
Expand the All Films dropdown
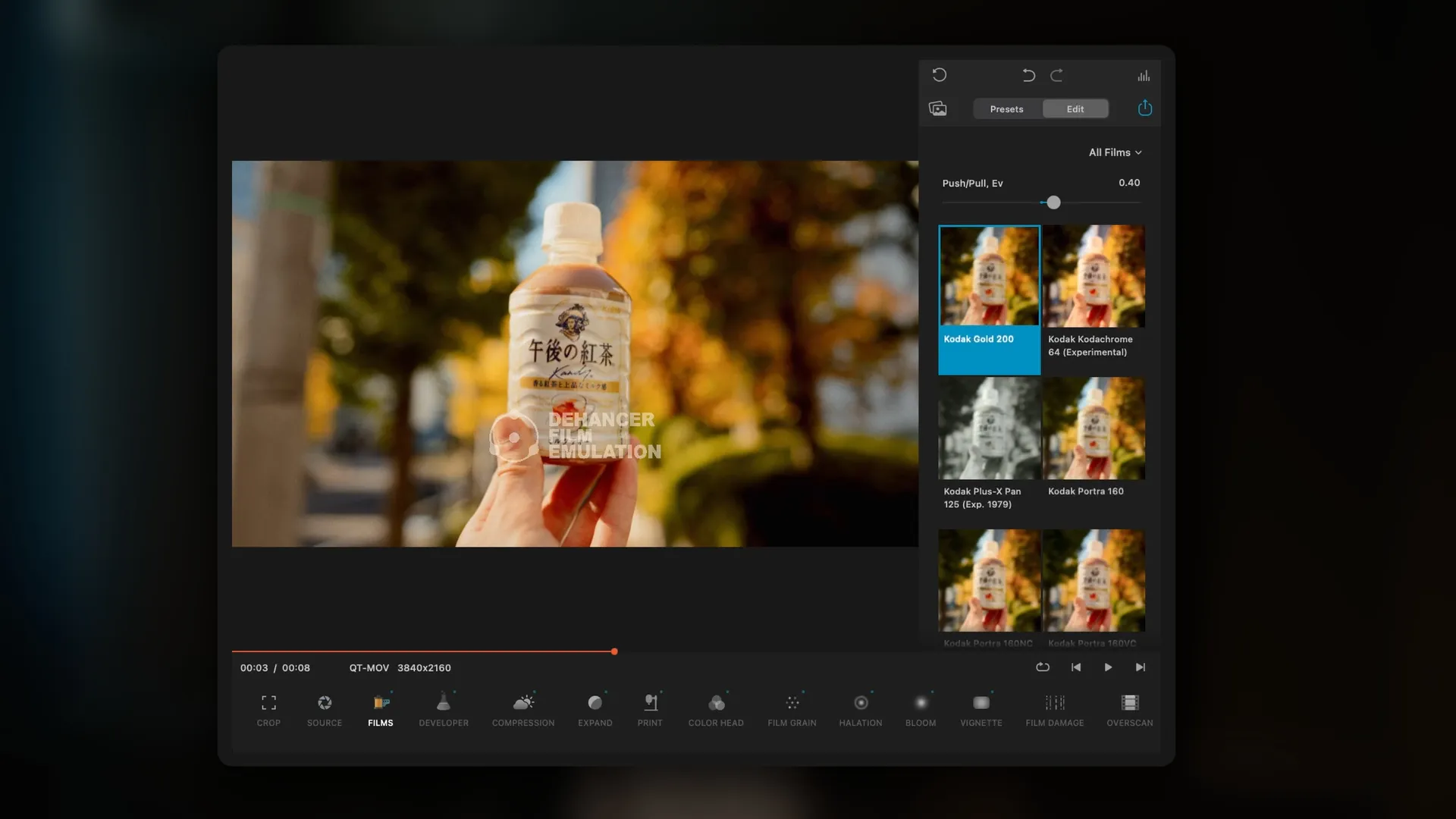1116,152
